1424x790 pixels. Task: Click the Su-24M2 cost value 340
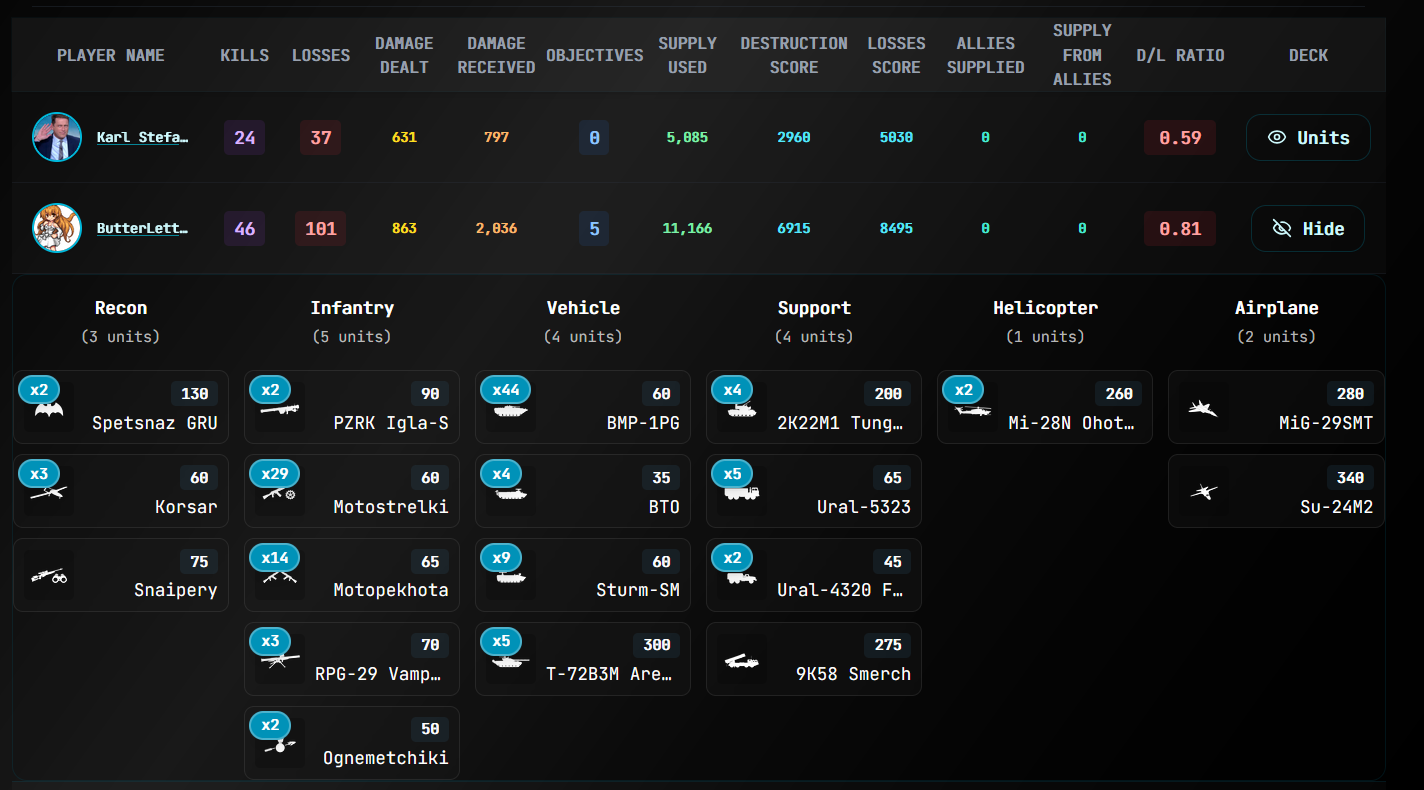pyautogui.click(x=1350, y=477)
